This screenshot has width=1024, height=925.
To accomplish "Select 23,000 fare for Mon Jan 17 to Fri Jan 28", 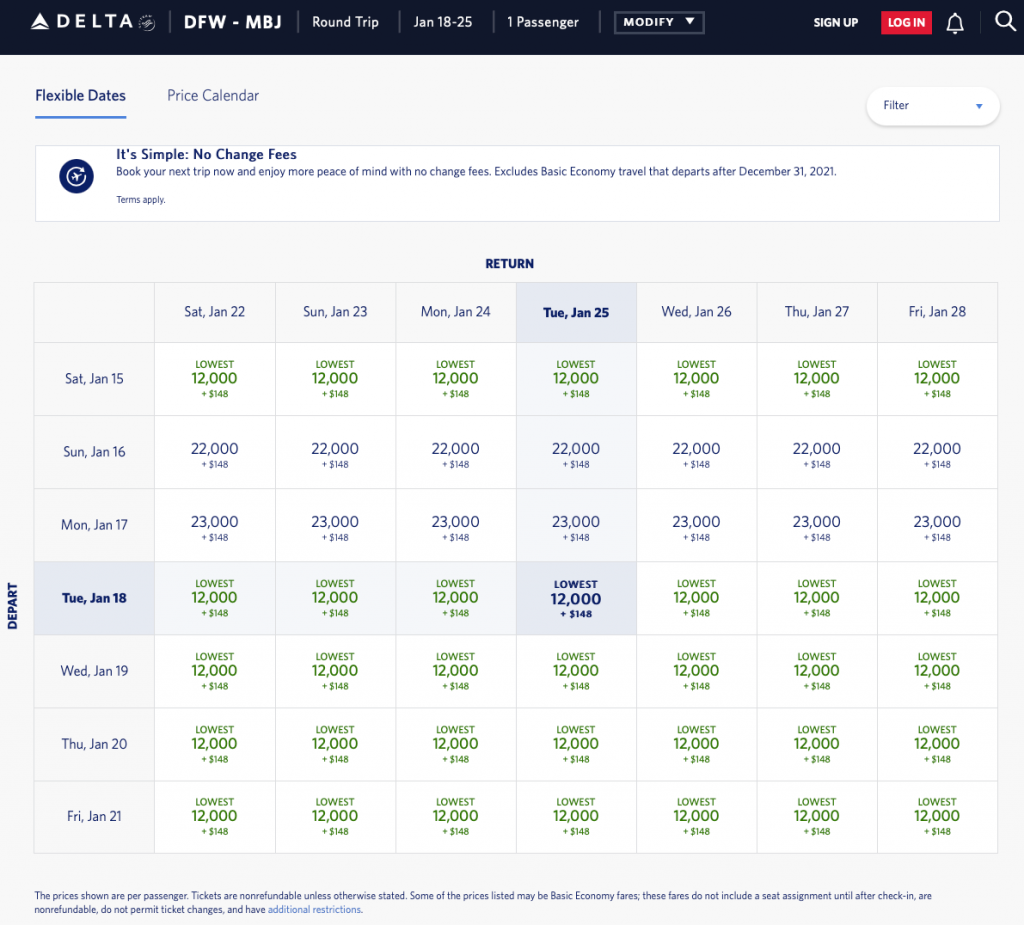I will tap(937, 526).
